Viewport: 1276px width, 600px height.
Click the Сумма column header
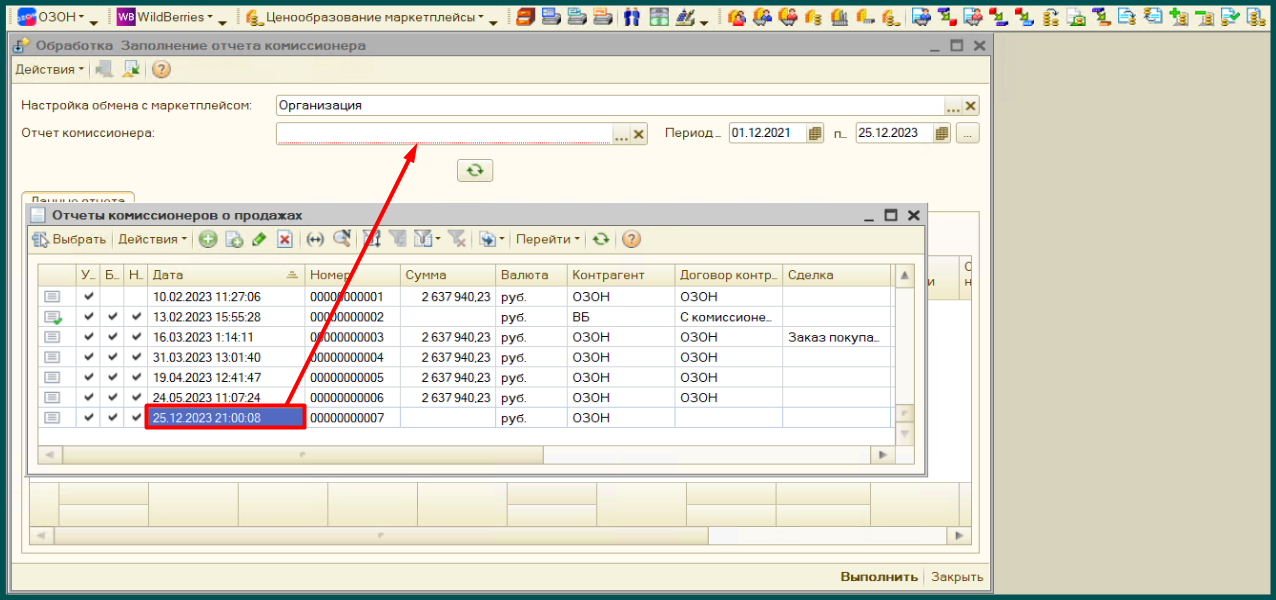tap(448, 275)
